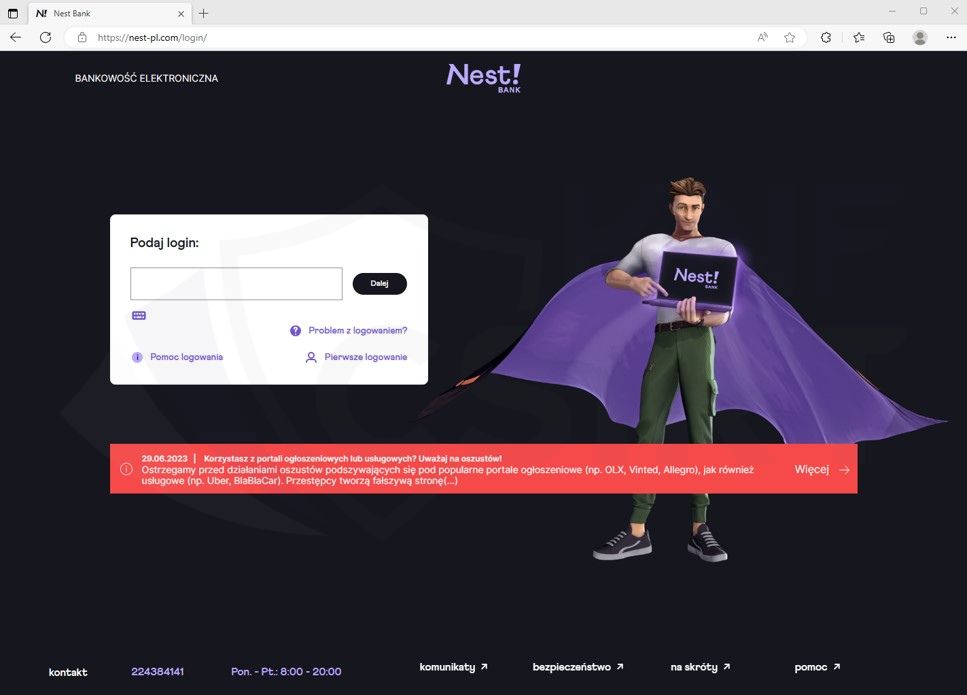Click the browser refresh icon
This screenshot has height=695, width=967.
click(46, 38)
